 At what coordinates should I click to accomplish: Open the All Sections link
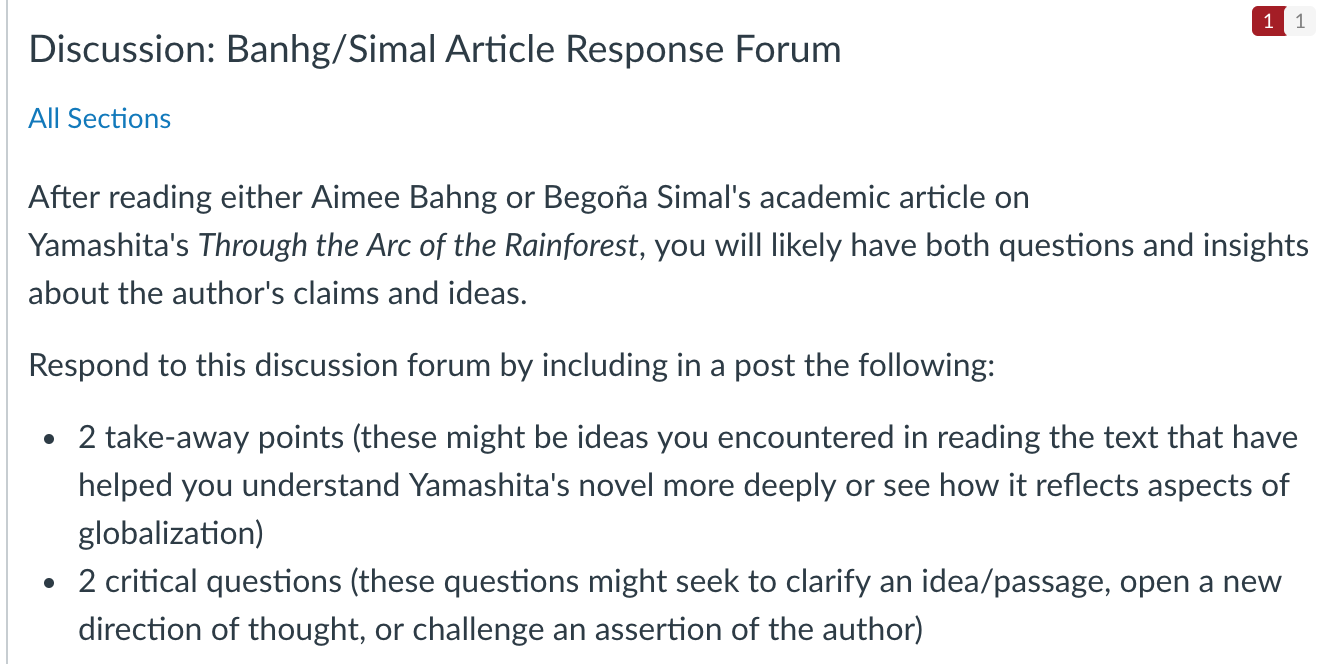click(x=100, y=119)
